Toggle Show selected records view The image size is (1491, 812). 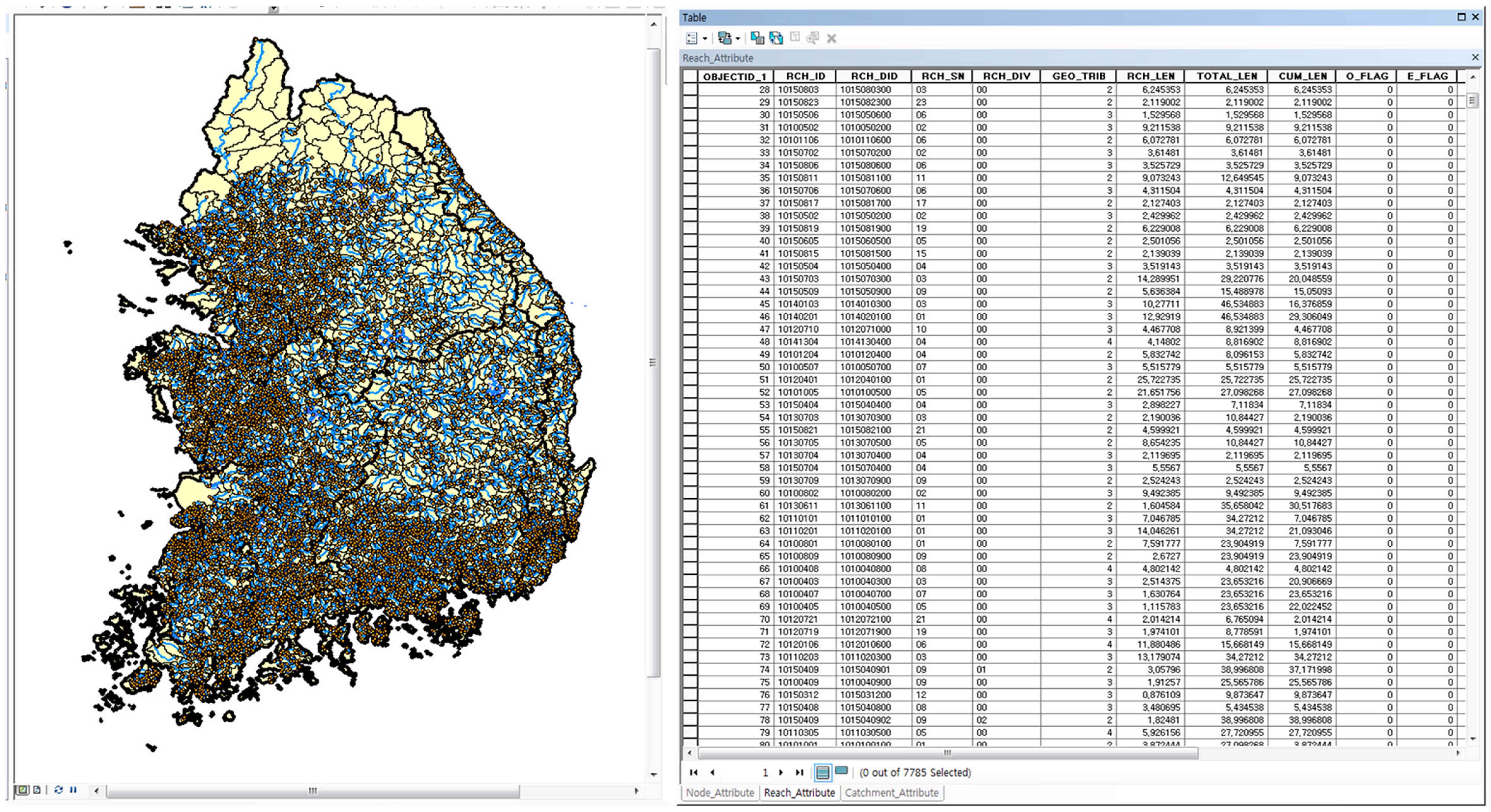(841, 771)
